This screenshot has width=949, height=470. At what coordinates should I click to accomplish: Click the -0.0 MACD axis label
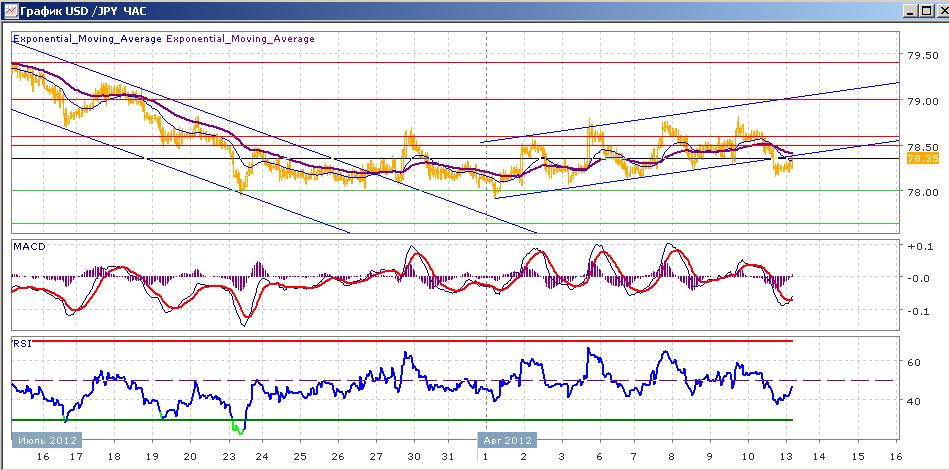pos(919,278)
